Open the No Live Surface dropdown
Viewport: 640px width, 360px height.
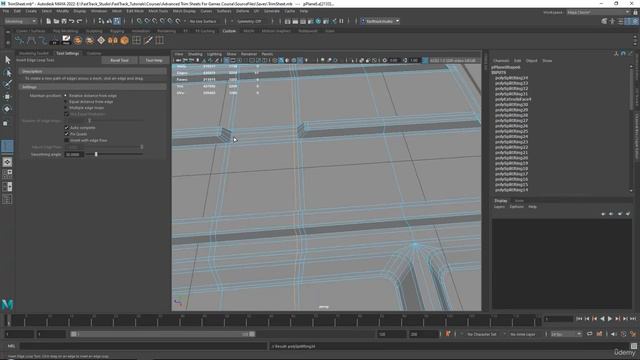coord(203,21)
